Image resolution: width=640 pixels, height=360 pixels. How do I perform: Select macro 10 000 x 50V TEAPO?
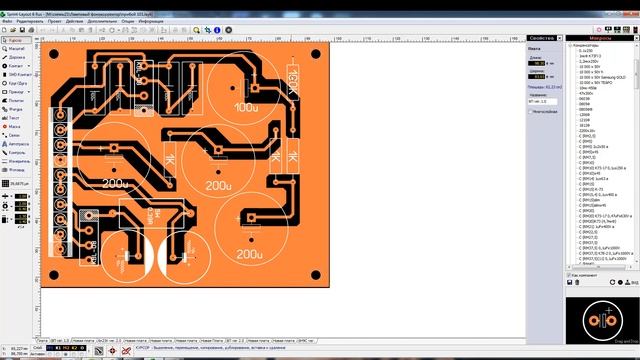(x=596, y=82)
